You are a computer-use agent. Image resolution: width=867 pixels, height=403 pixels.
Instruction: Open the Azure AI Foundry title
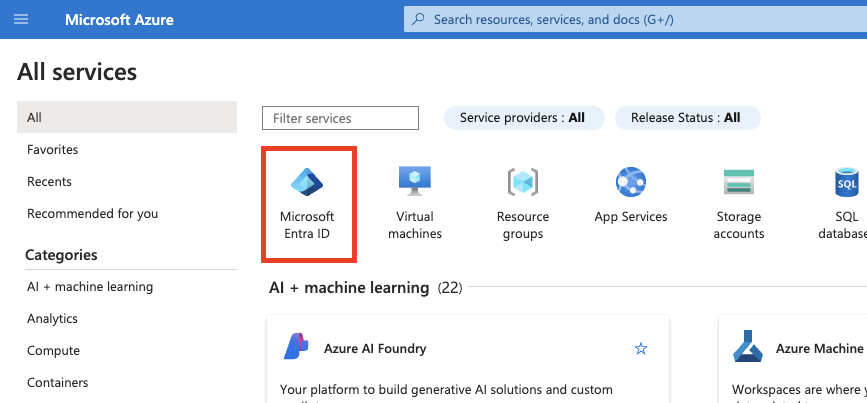tap(375, 349)
